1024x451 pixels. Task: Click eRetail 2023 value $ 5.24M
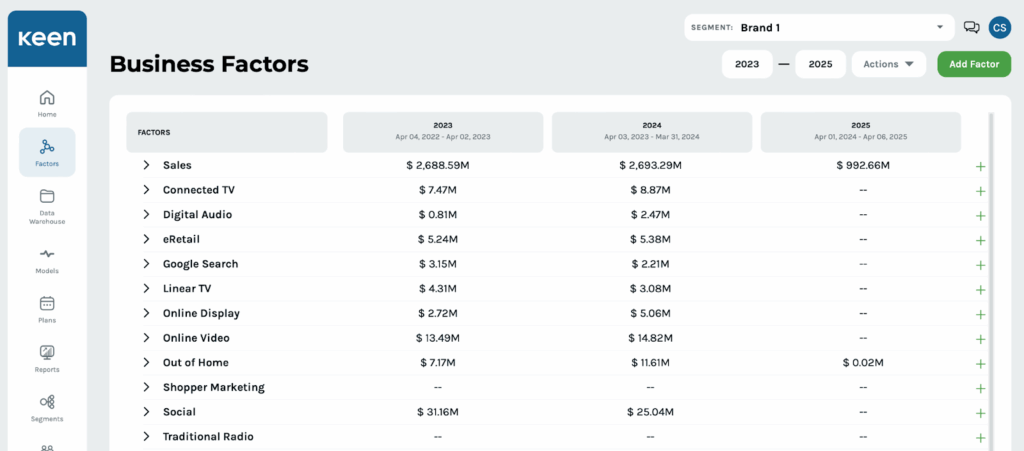(438, 239)
